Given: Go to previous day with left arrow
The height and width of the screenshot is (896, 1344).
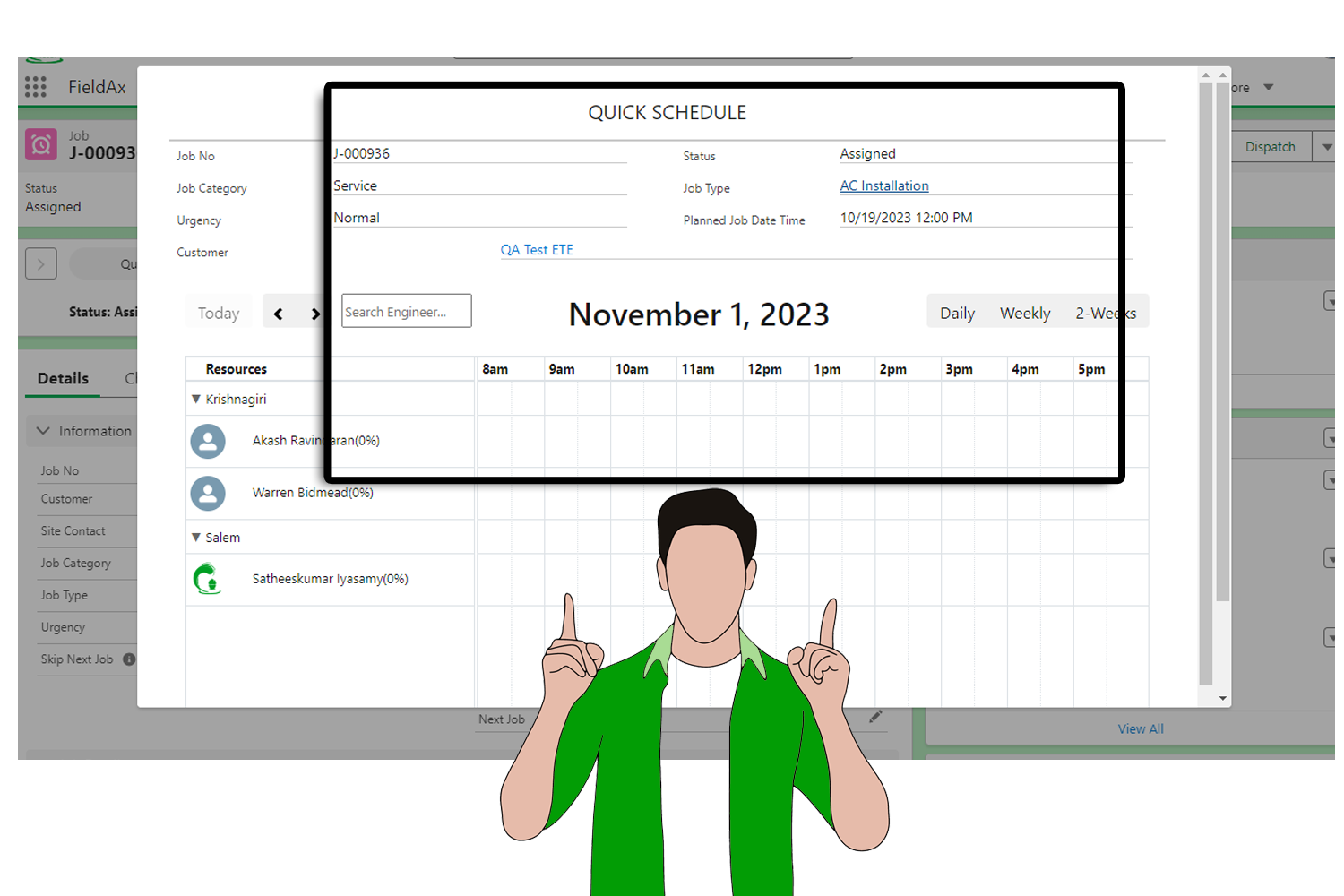Looking at the screenshot, I should point(278,313).
